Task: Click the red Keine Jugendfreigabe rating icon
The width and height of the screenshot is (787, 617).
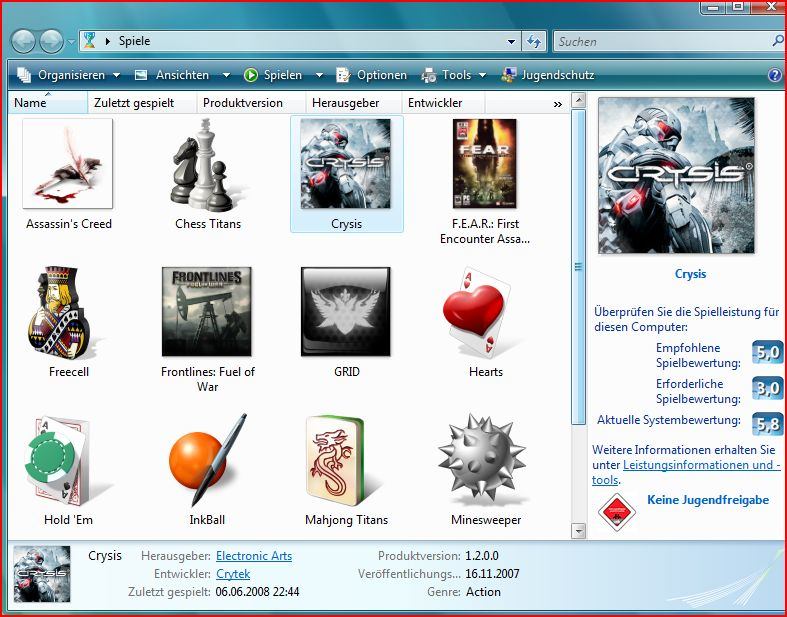Action: [x=616, y=512]
